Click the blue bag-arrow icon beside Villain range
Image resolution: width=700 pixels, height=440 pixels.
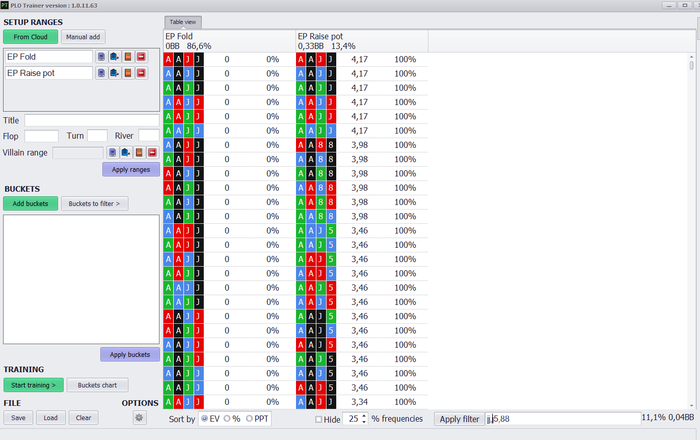click(x=125, y=153)
